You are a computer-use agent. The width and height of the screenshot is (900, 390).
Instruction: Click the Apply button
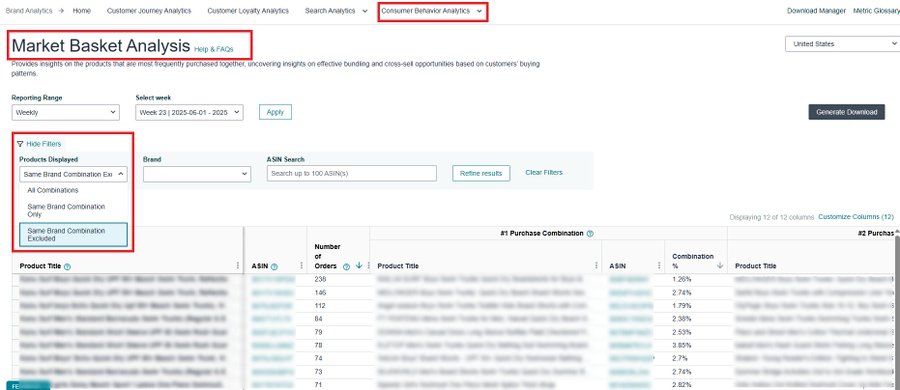[276, 112]
